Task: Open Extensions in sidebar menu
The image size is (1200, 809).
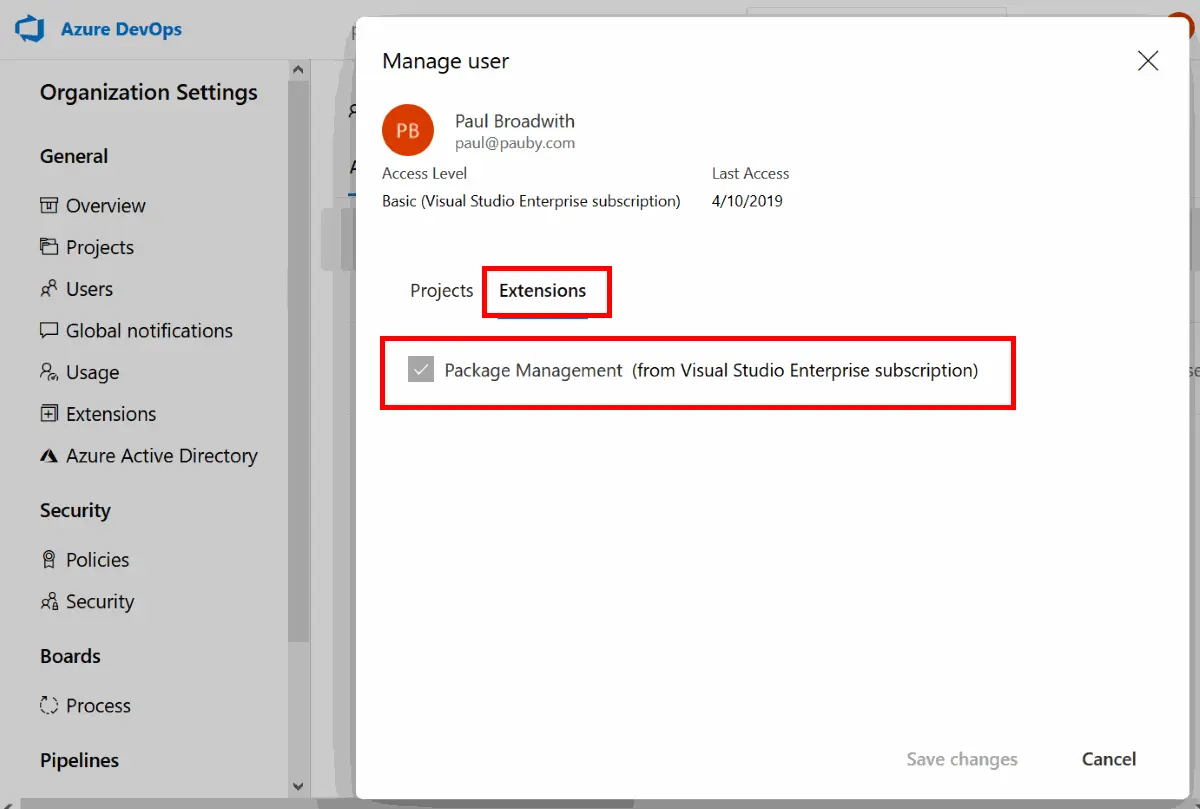Action: pos(111,414)
